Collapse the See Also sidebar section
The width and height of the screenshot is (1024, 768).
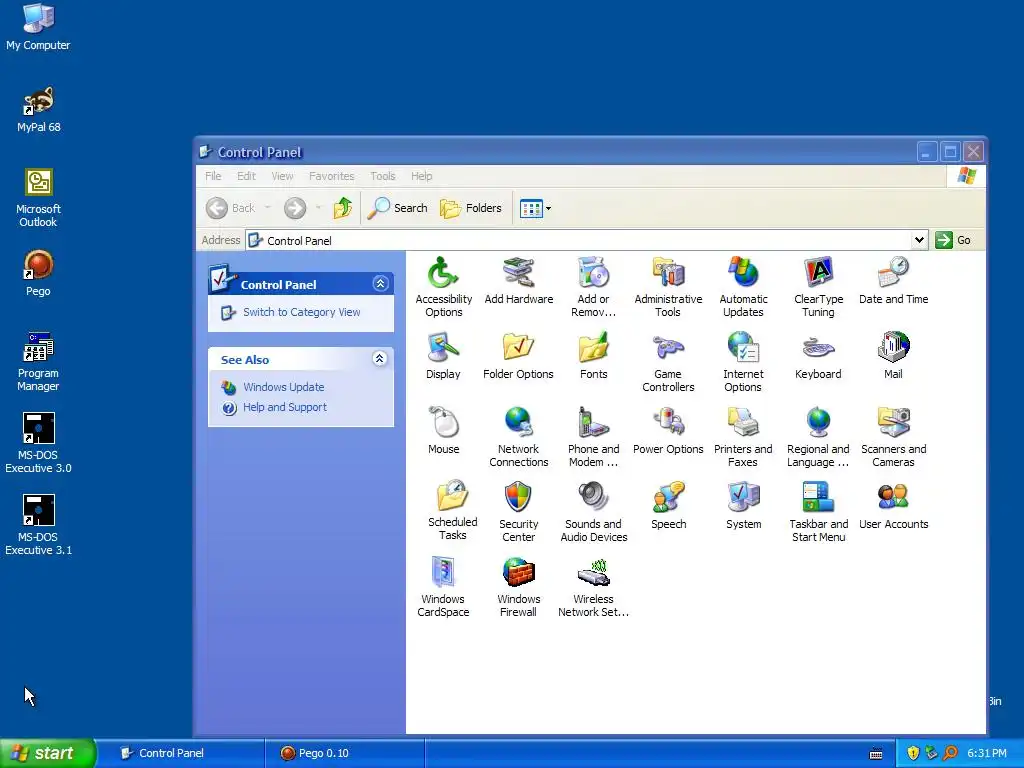coord(379,359)
